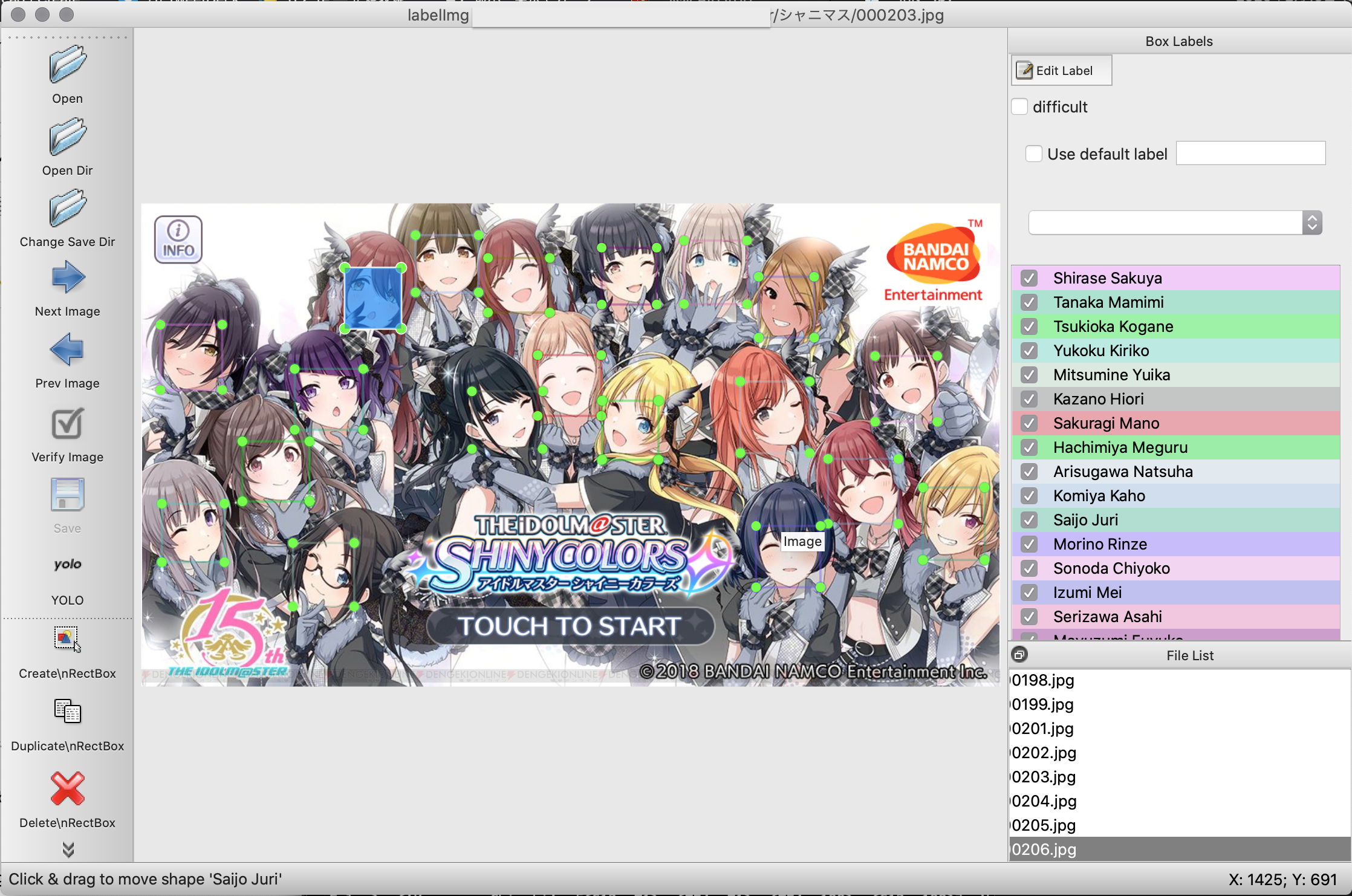Open 0203.jpg in the file list
This screenshot has width=1352, height=896.
click(x=1180, y=777)
